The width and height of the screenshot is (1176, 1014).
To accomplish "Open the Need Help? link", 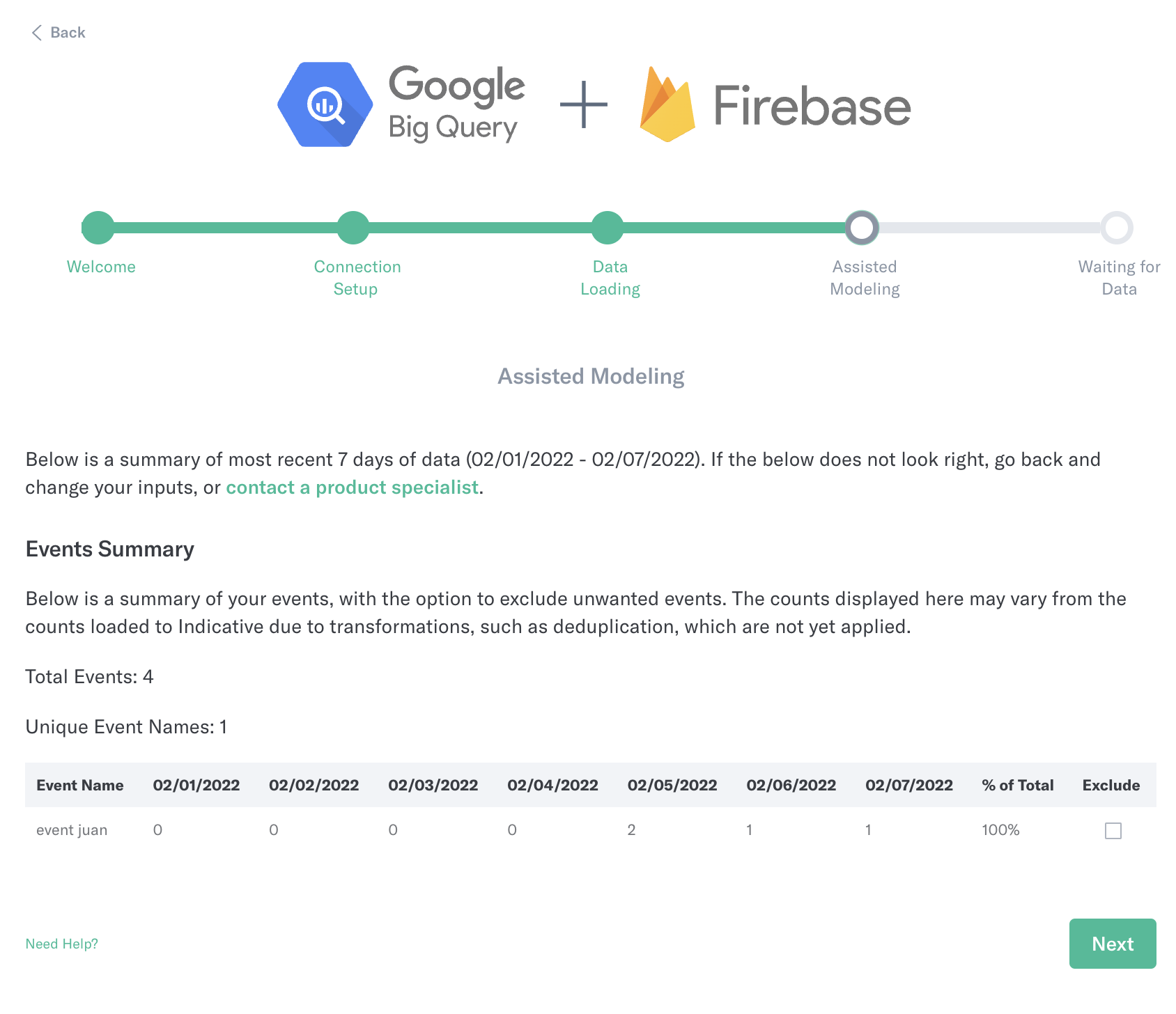I will coord(62,944).
